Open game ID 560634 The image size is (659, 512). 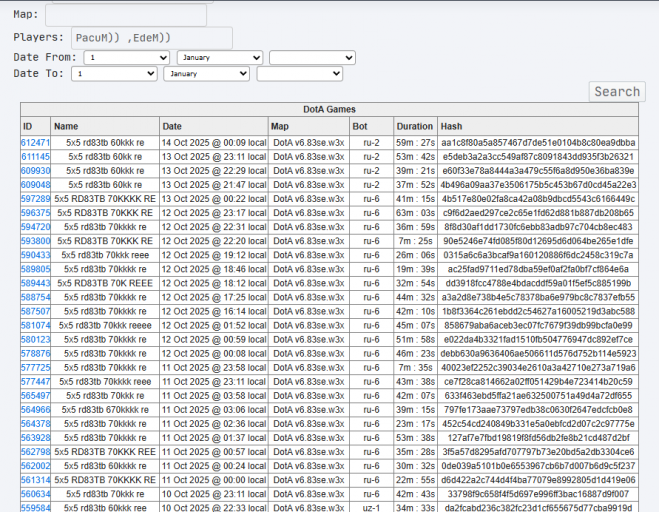pos(35,494)
